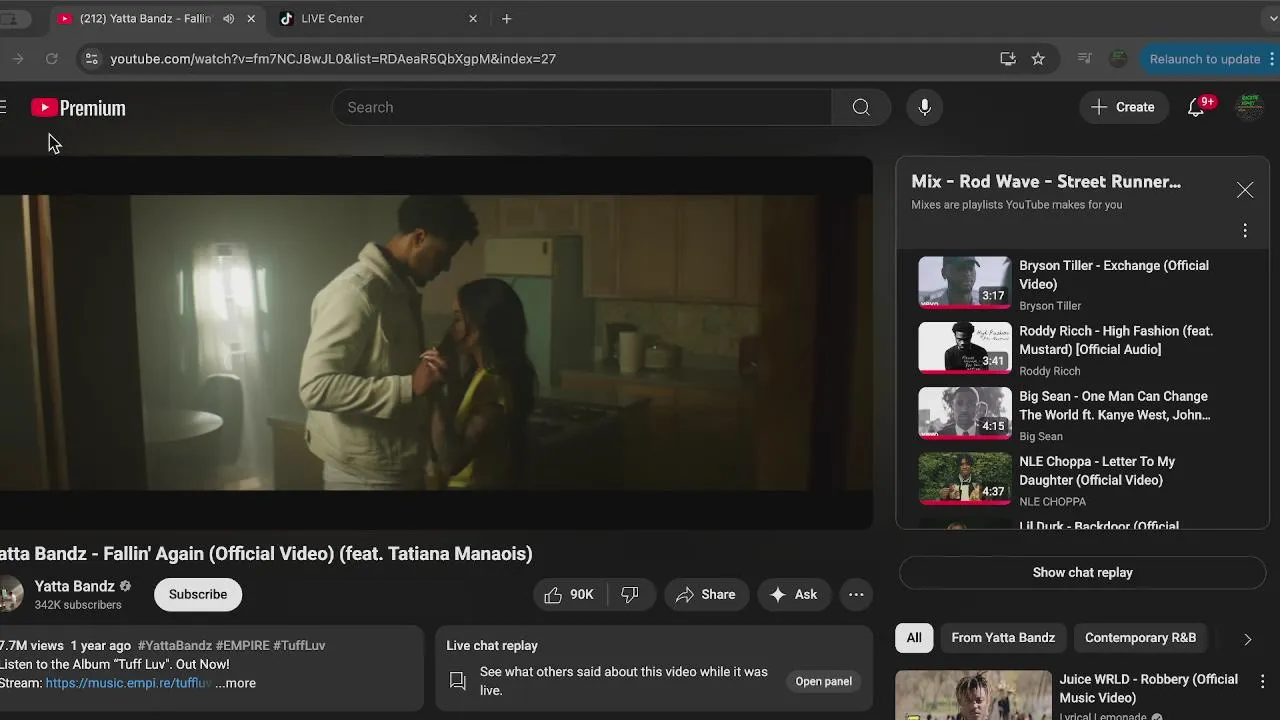Click the #TuffLuv hashtag
Viewport: 1280px width, 720px height.
(299, 646)
